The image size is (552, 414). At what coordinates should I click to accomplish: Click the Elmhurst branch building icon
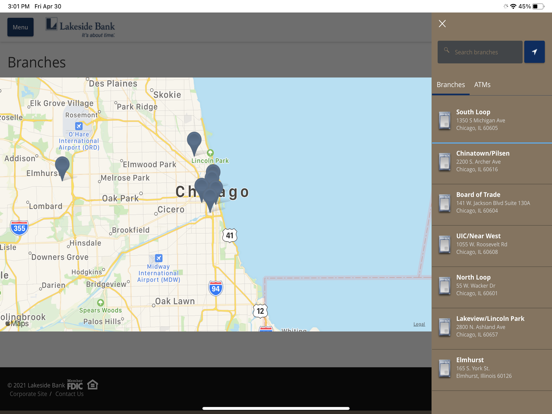[445, 368]
